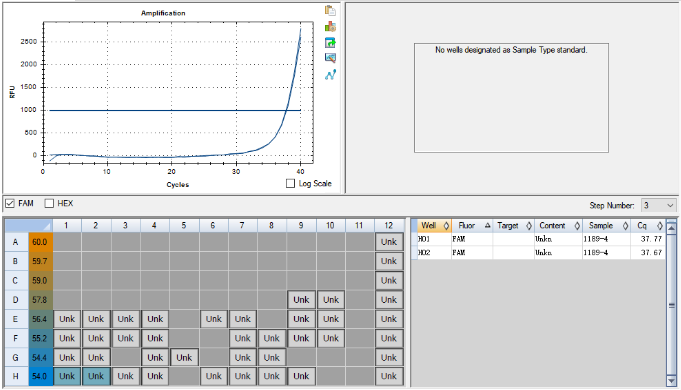Select plate column 5 header

coord(184,225)
